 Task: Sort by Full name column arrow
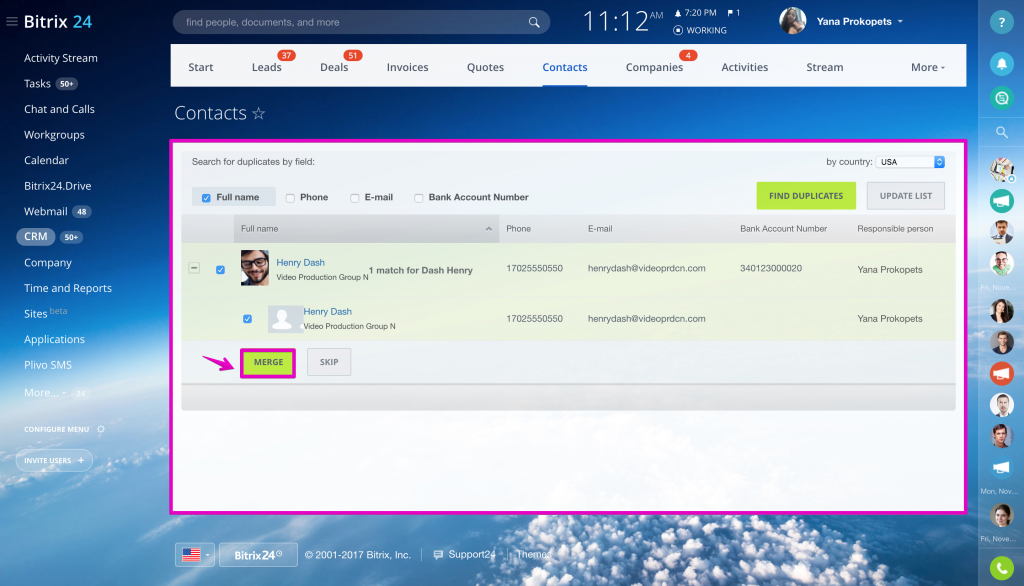(488, 229)
